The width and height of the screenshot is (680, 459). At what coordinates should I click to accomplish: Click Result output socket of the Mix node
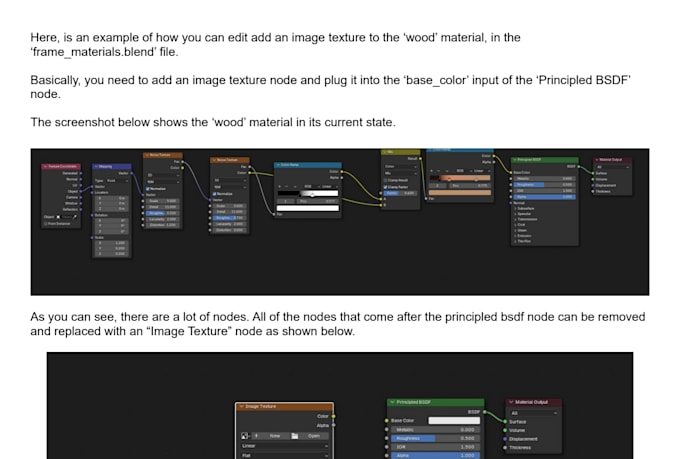click(420, 158)
